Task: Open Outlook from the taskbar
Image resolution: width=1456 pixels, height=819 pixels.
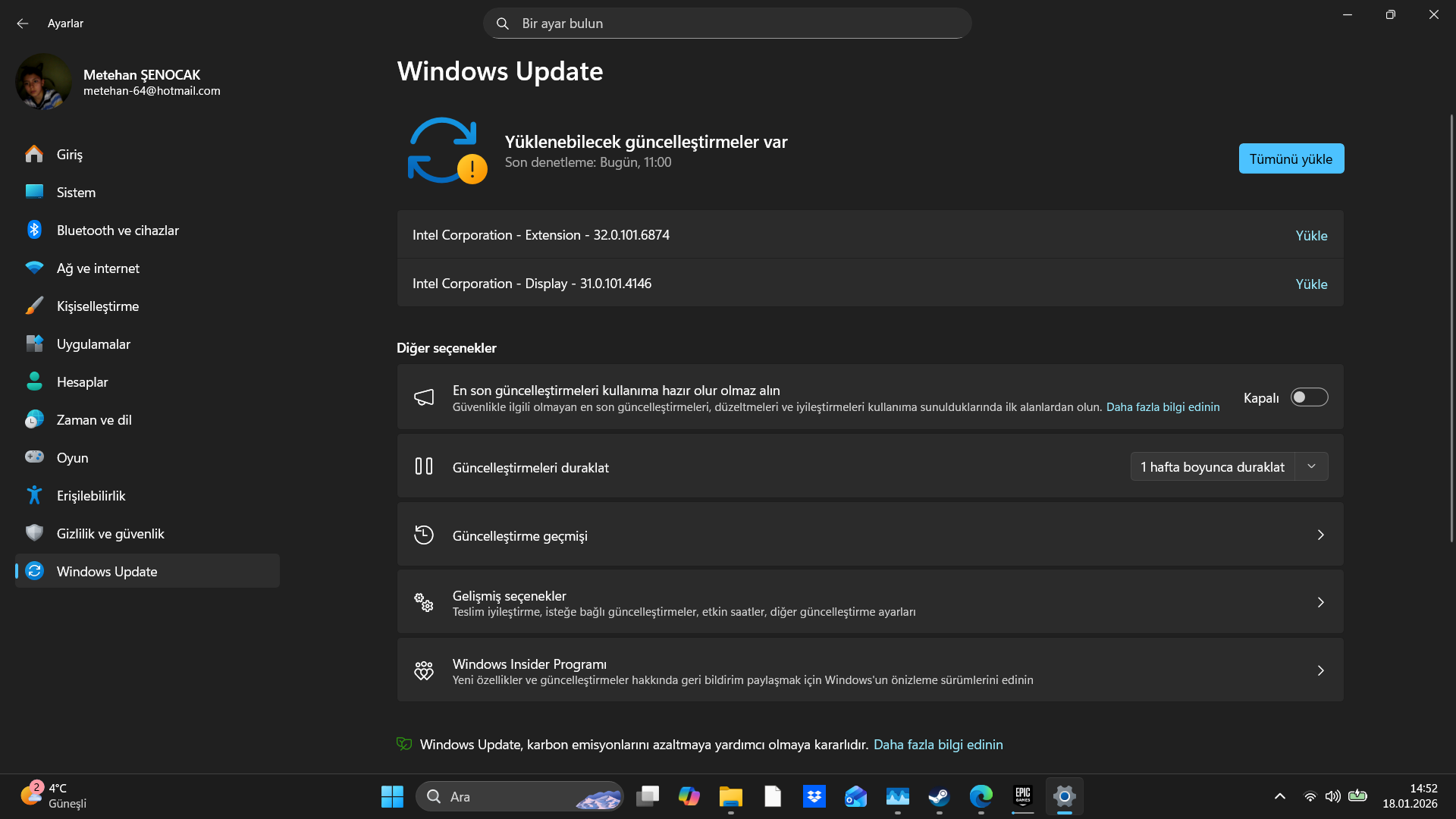Action: (x=856, y=796)
